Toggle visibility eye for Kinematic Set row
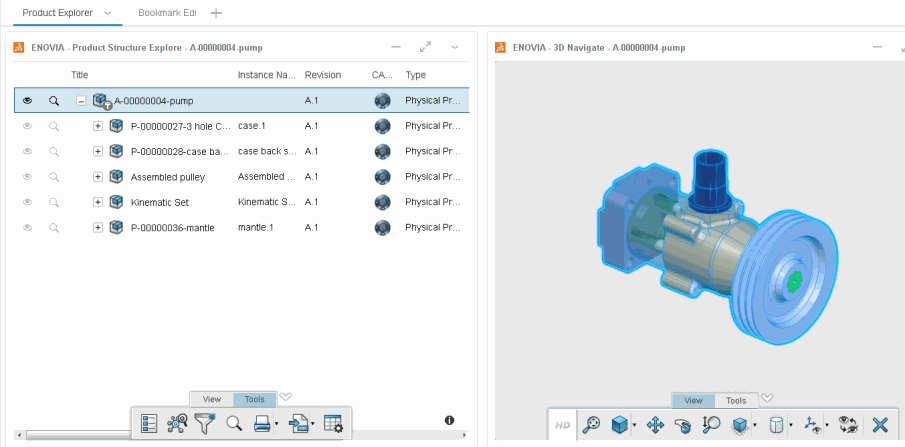905x447 pixels. click(28, 202)
